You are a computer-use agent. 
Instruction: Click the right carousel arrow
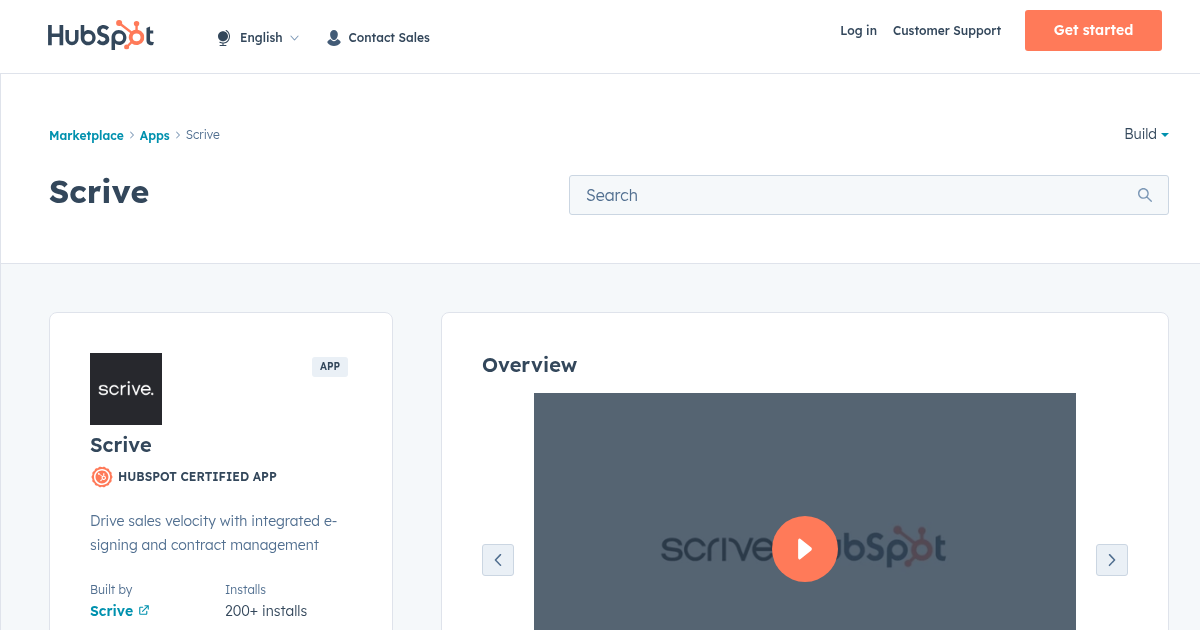(1112, 560)
